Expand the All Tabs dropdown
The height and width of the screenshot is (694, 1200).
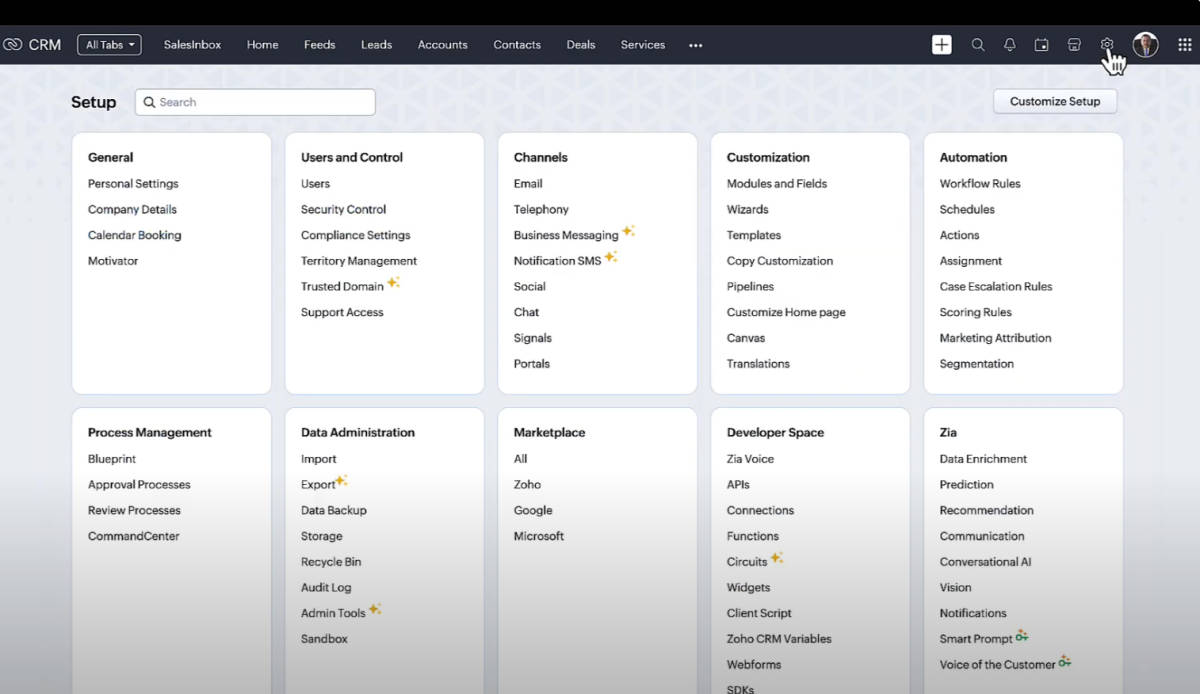coord(109,44)
